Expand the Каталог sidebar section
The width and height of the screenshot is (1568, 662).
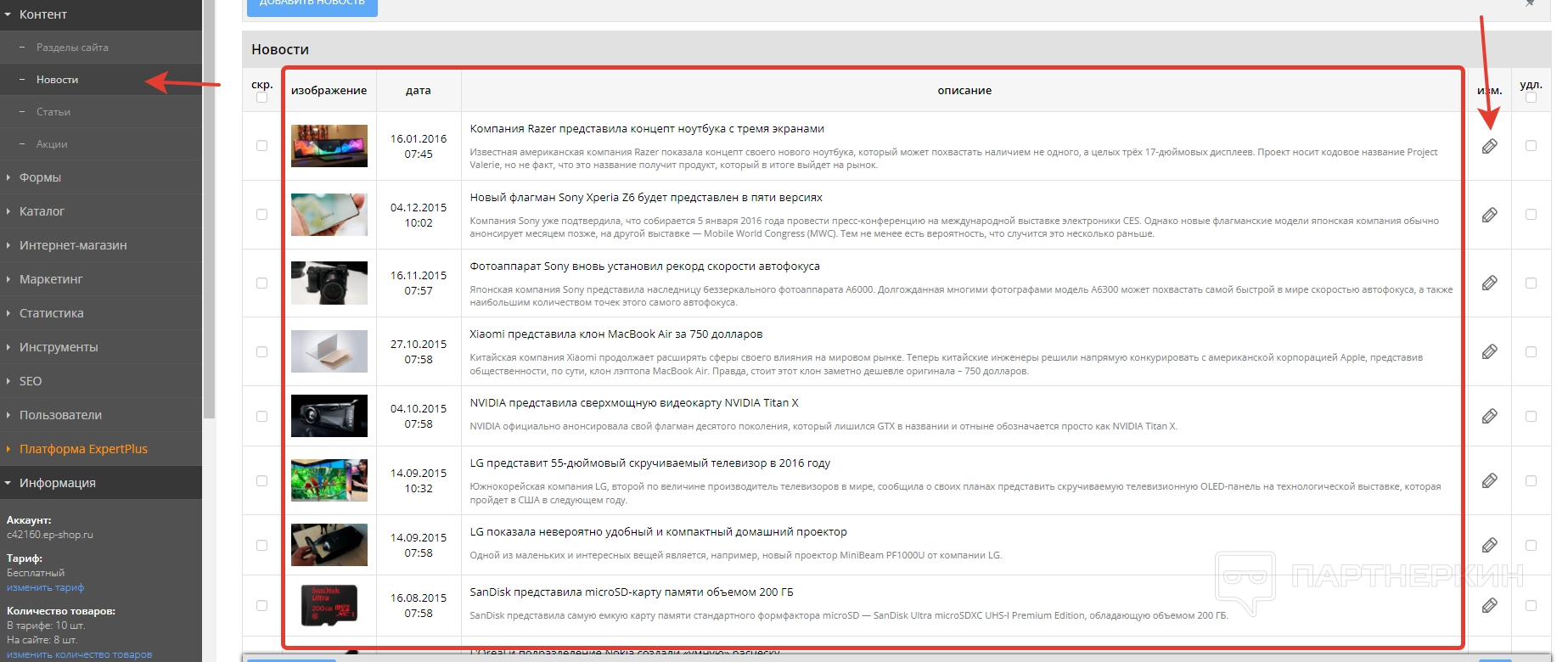point(101,211)
